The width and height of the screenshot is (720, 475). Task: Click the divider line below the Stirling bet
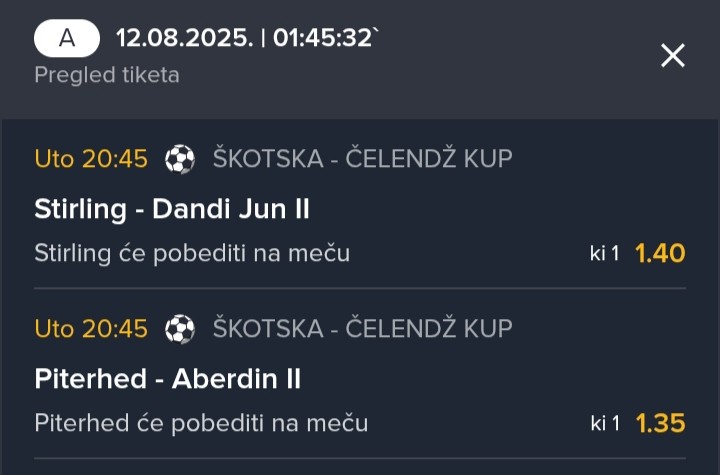click(x=360, y=288)
